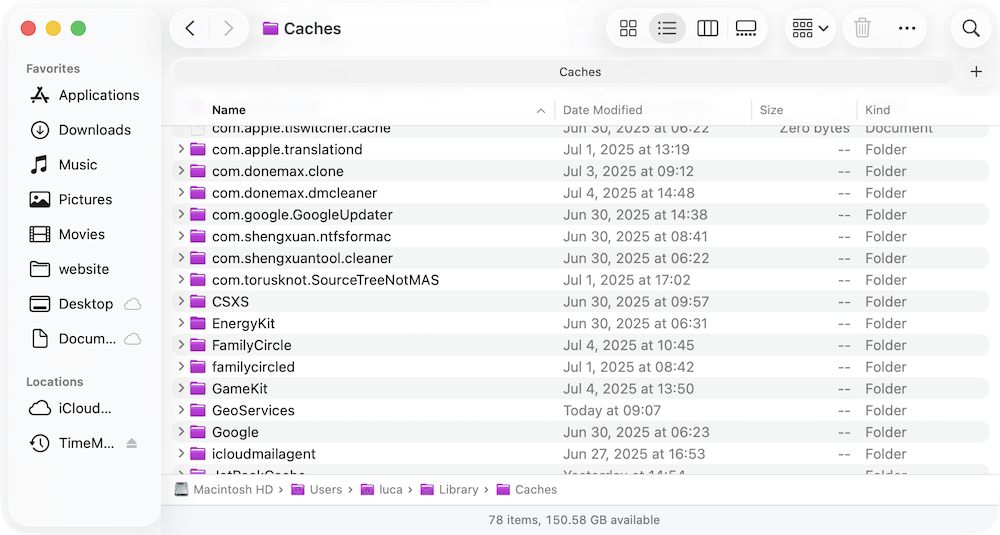The image size is (1000, 535).
Task: Expand the com.shengxuan.ntfsformac folder
Action: [181, 236]
